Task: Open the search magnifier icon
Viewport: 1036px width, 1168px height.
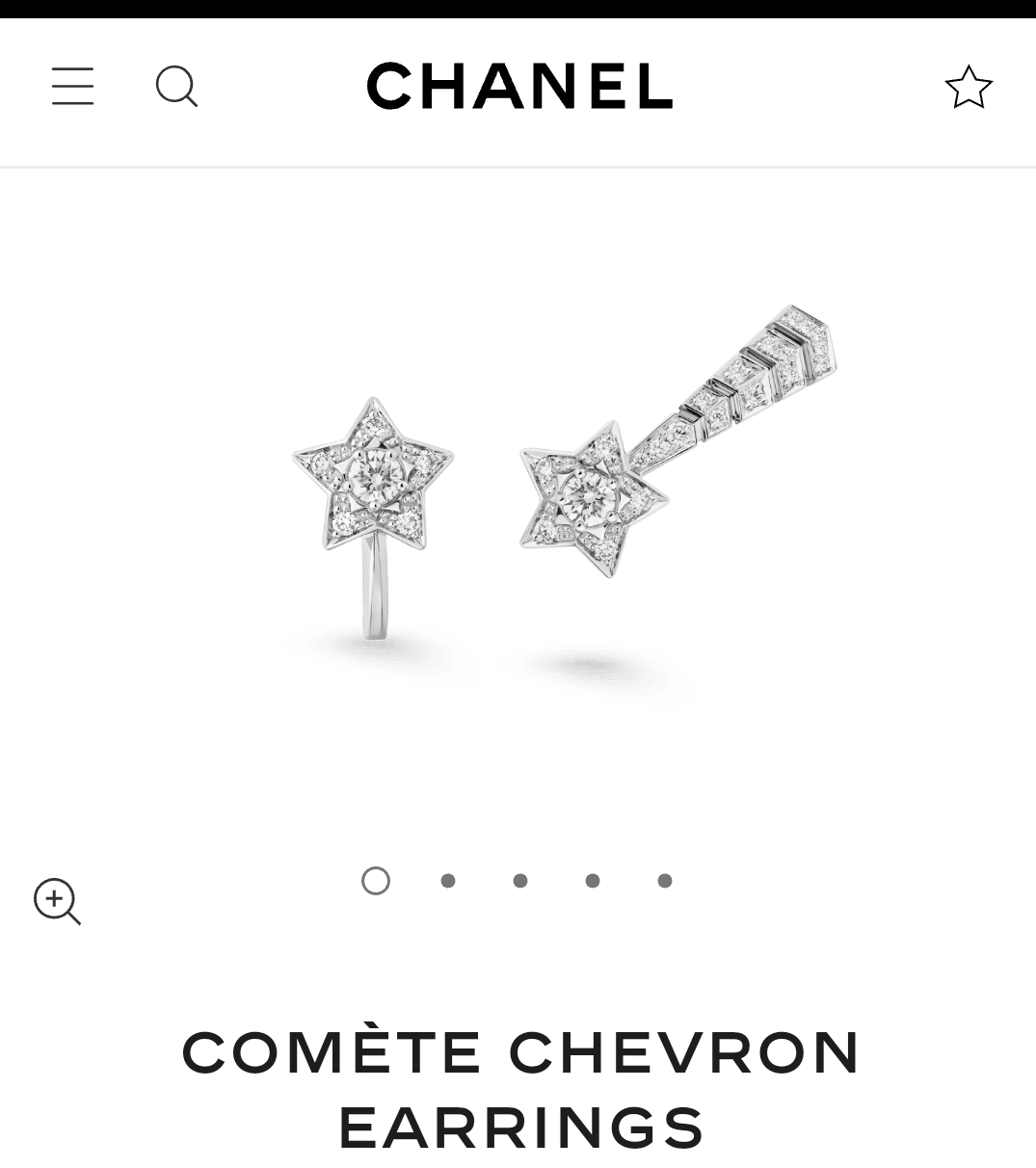Action: (177, 87)
